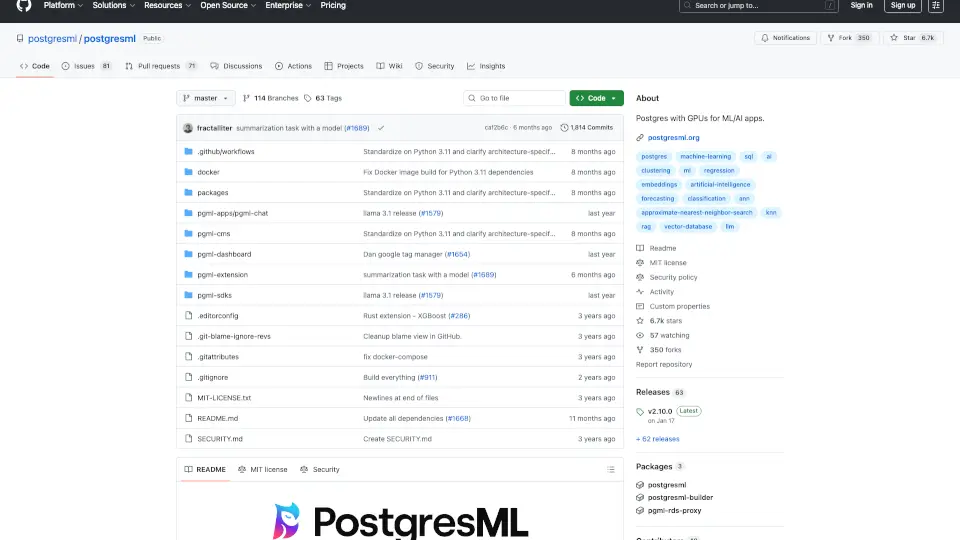Viewport: 960px width, 540px height.
Task: Select the MIT license tab
Action: (x=263, y=469)
